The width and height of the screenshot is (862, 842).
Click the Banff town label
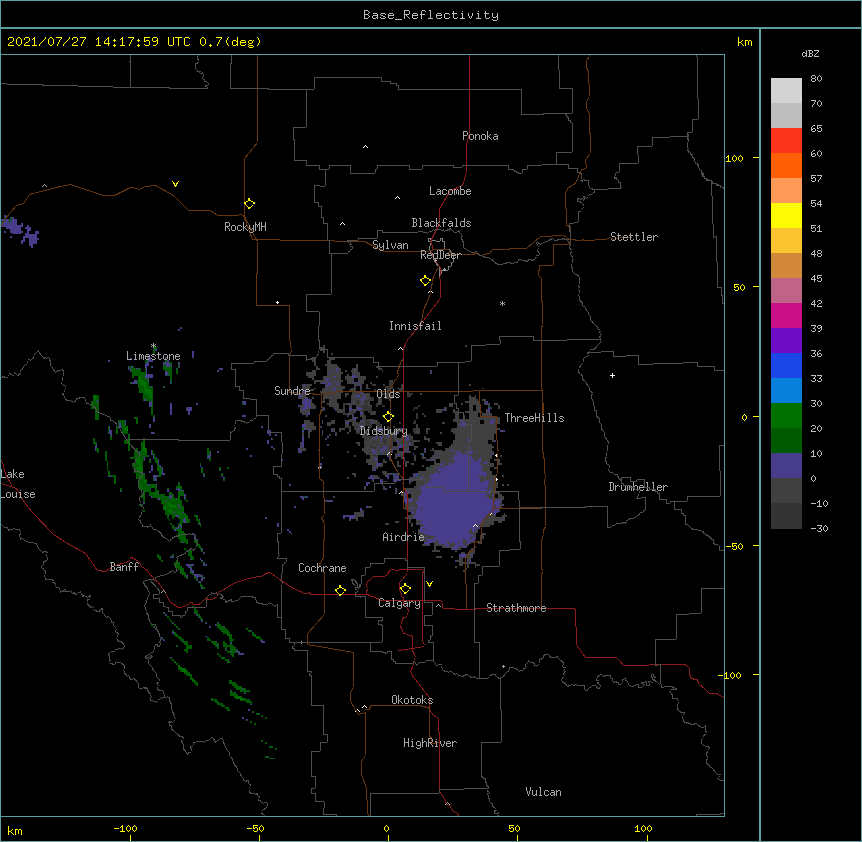click(x=124, y=567)
